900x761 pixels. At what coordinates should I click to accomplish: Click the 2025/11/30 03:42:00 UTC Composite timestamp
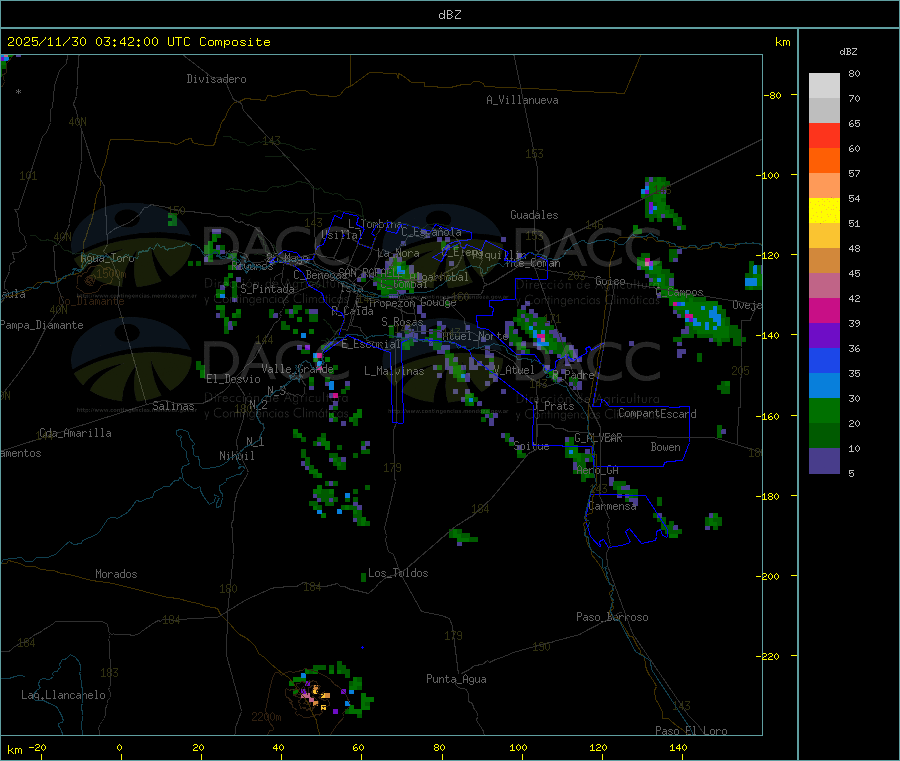[138, 42]
